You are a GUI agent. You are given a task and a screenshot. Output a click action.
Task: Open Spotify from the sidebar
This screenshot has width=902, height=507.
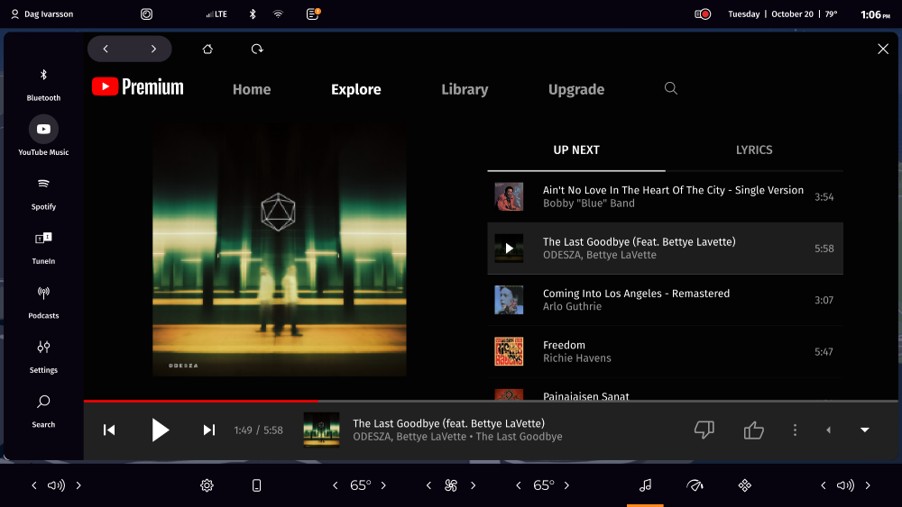click(x=43, y=192)
